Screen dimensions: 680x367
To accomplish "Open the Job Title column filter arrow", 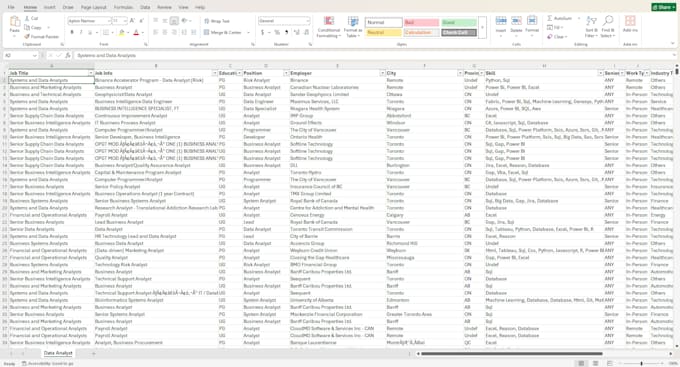I will point(91,73).
